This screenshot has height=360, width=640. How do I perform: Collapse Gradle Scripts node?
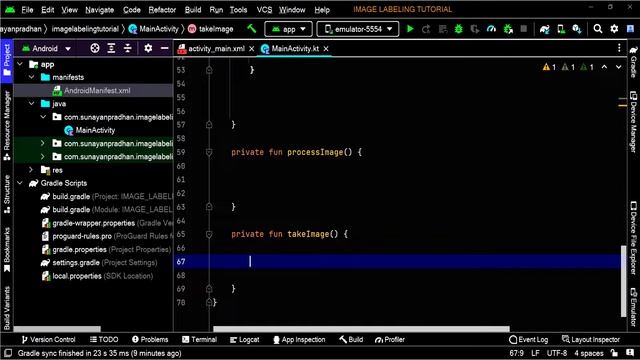click(20, 183)
